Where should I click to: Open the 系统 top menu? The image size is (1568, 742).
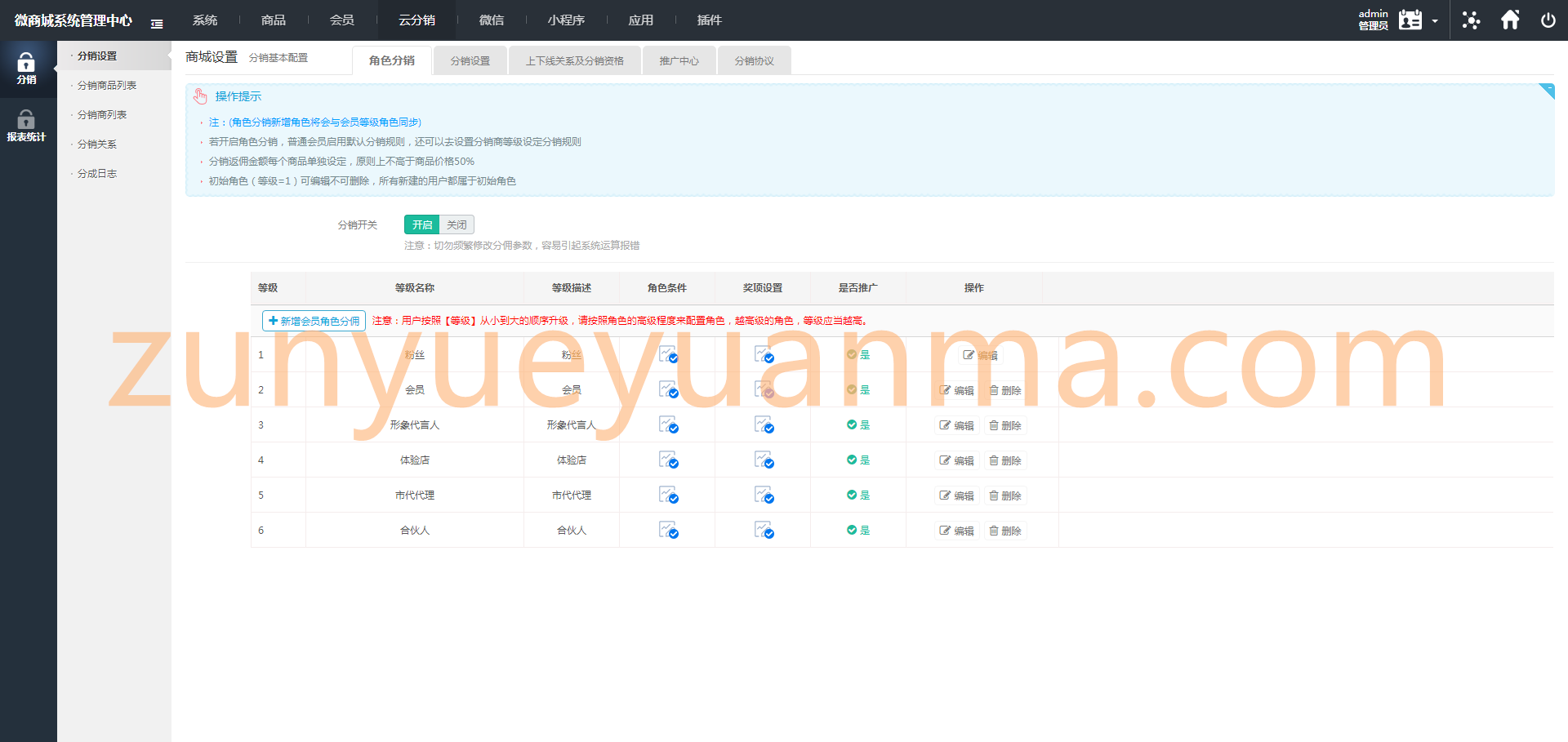point(205,20)
